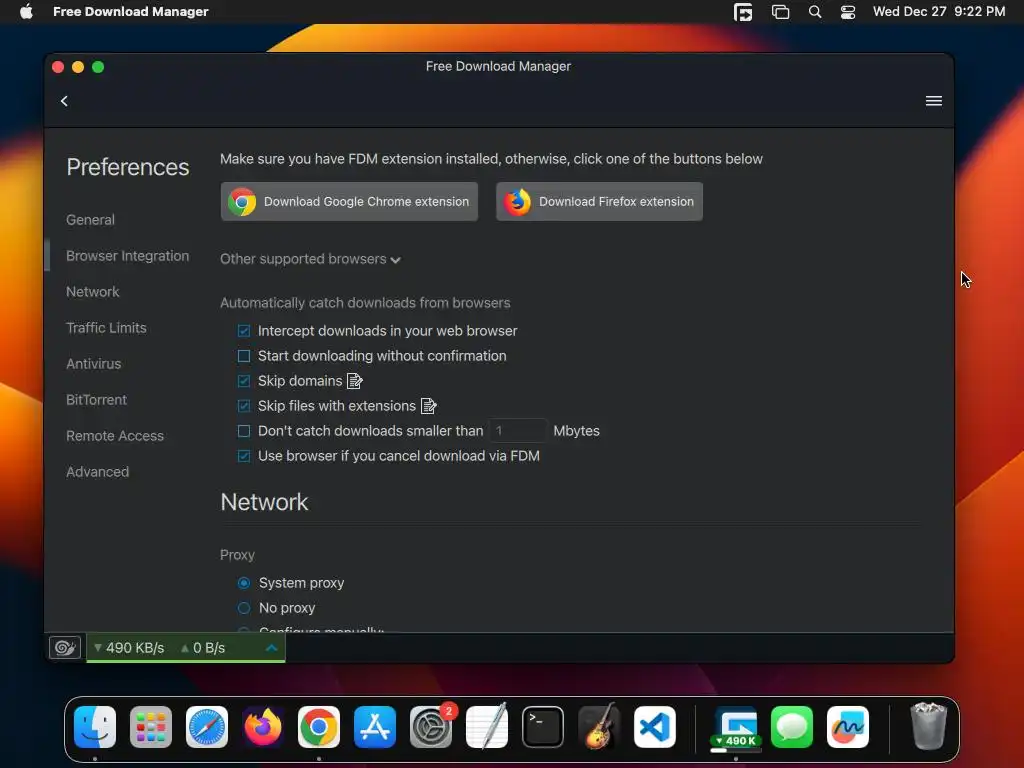The image size is (1024, 768).
Task: Go back using the left arrow icon
Action: (64, 101)
